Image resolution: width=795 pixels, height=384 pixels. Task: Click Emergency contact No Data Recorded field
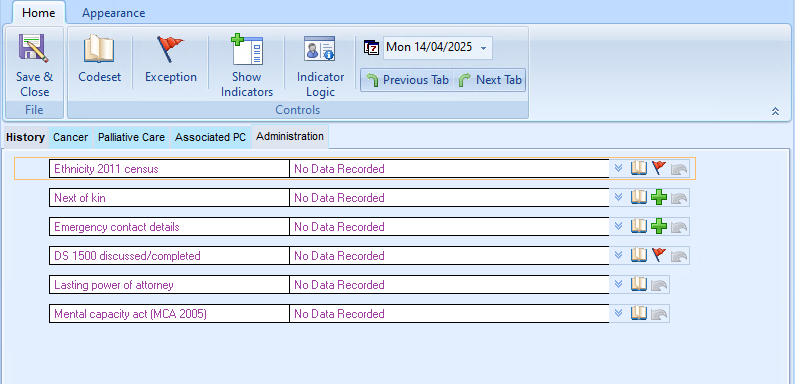pyautogui.click(x=449, y=227)
